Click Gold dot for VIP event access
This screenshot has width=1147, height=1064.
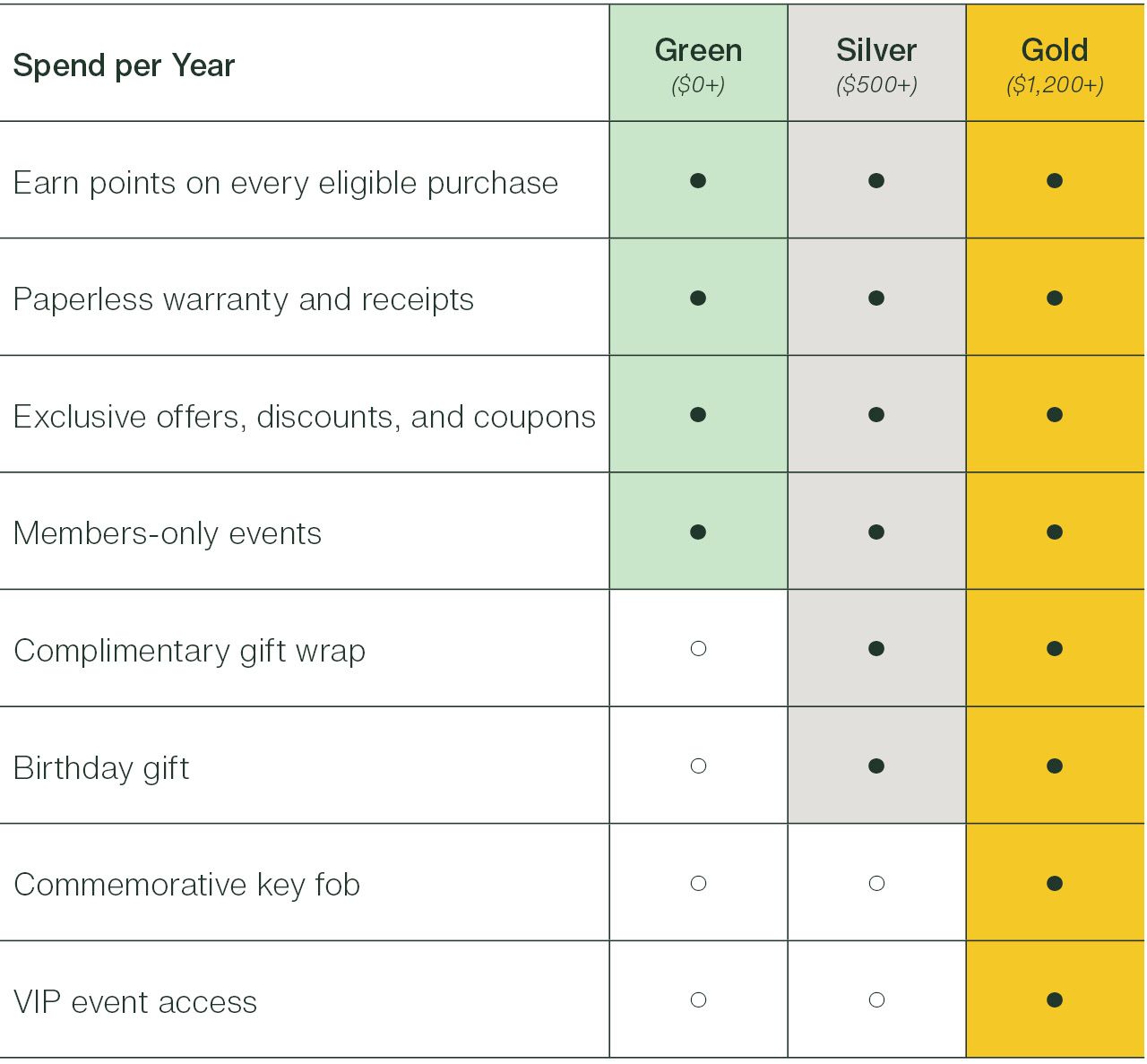[1055, 1000]
